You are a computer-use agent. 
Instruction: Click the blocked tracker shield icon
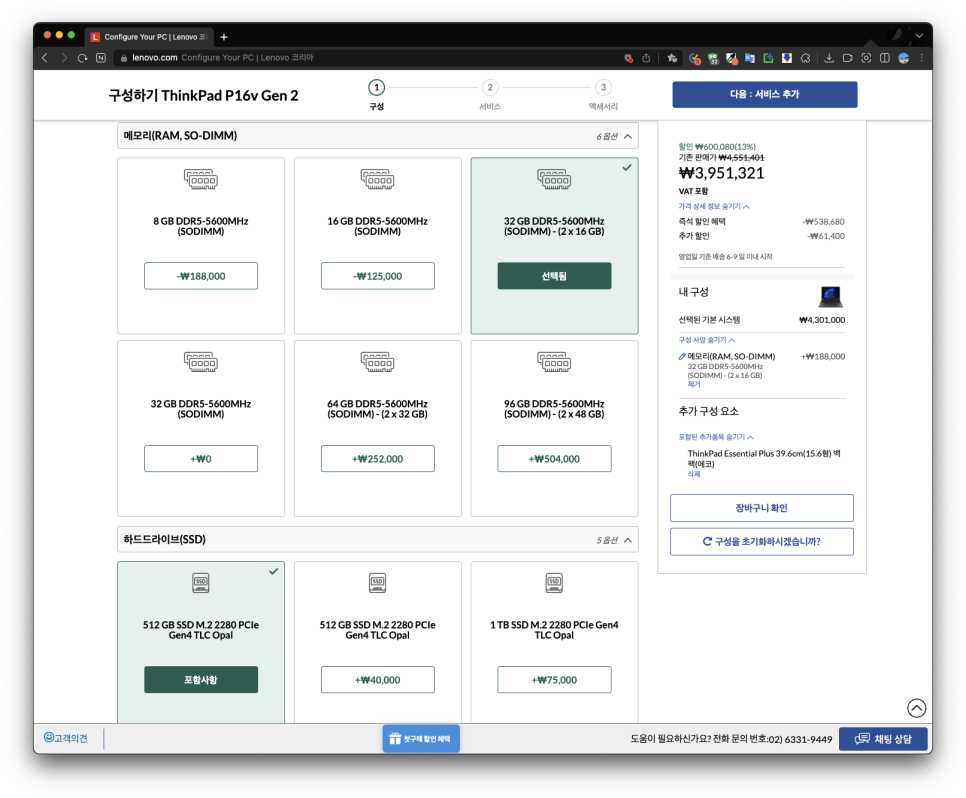628,58
